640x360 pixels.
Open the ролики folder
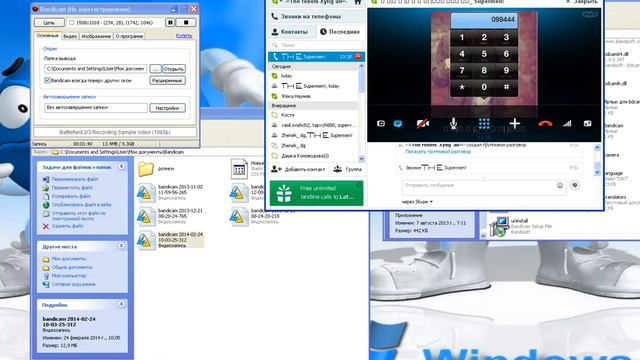[156, 169]
